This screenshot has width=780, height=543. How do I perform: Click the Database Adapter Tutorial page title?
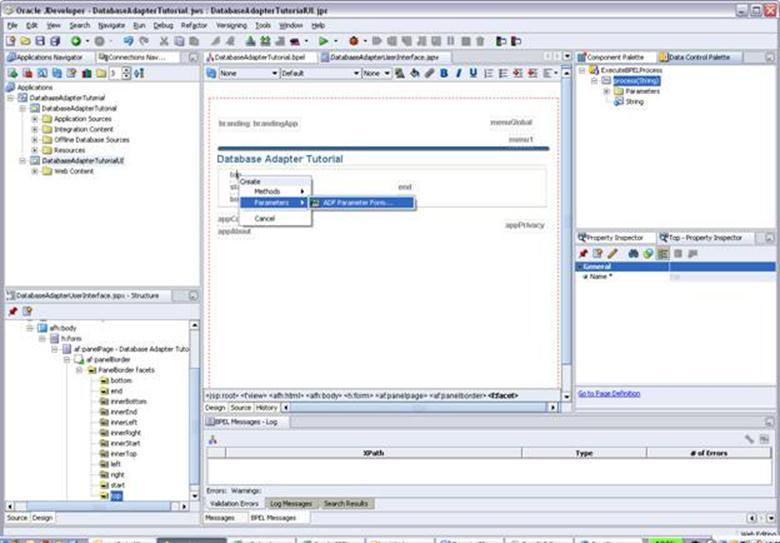click(x=280, y=159)
